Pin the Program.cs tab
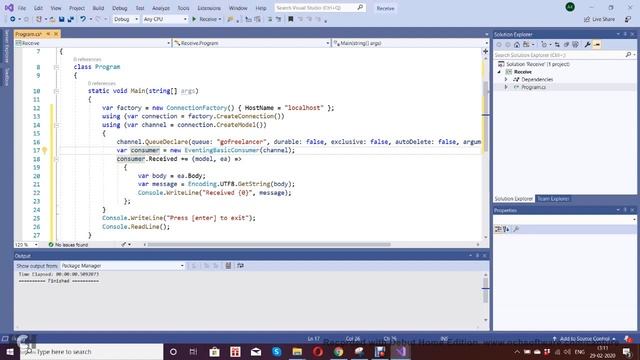Viewport: 640px width, 360px height. (x=48, y=34)
